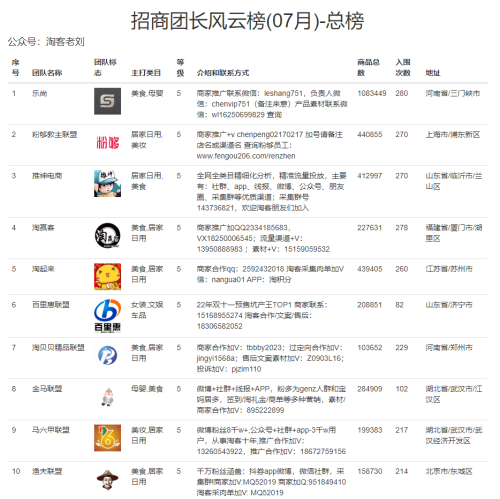Click 金马联盟's entry count 102
The height and width of the screenshot is (499, 500).
coord(402,389)
